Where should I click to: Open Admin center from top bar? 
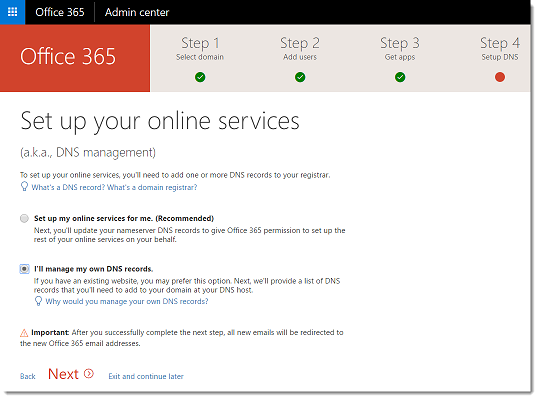click(137, 12)
